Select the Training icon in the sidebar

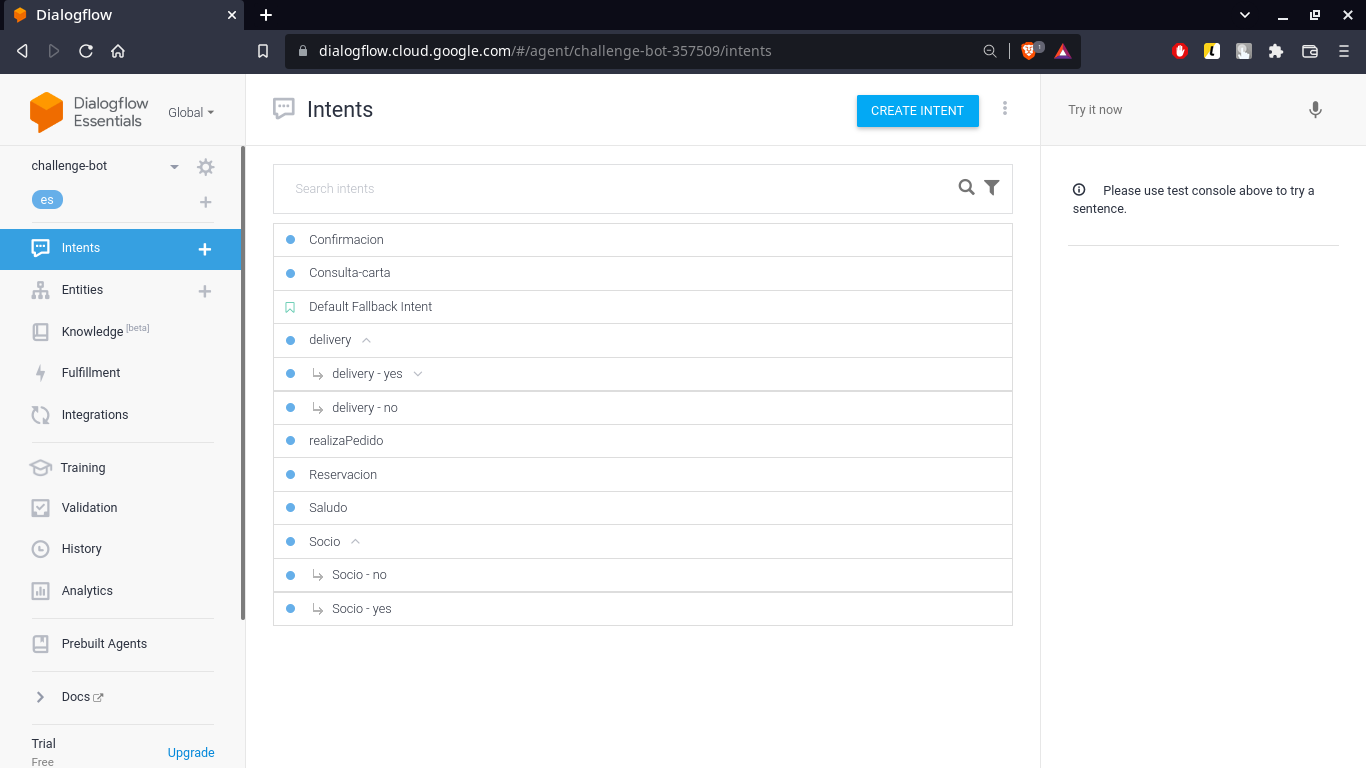(x=40, y=467)
